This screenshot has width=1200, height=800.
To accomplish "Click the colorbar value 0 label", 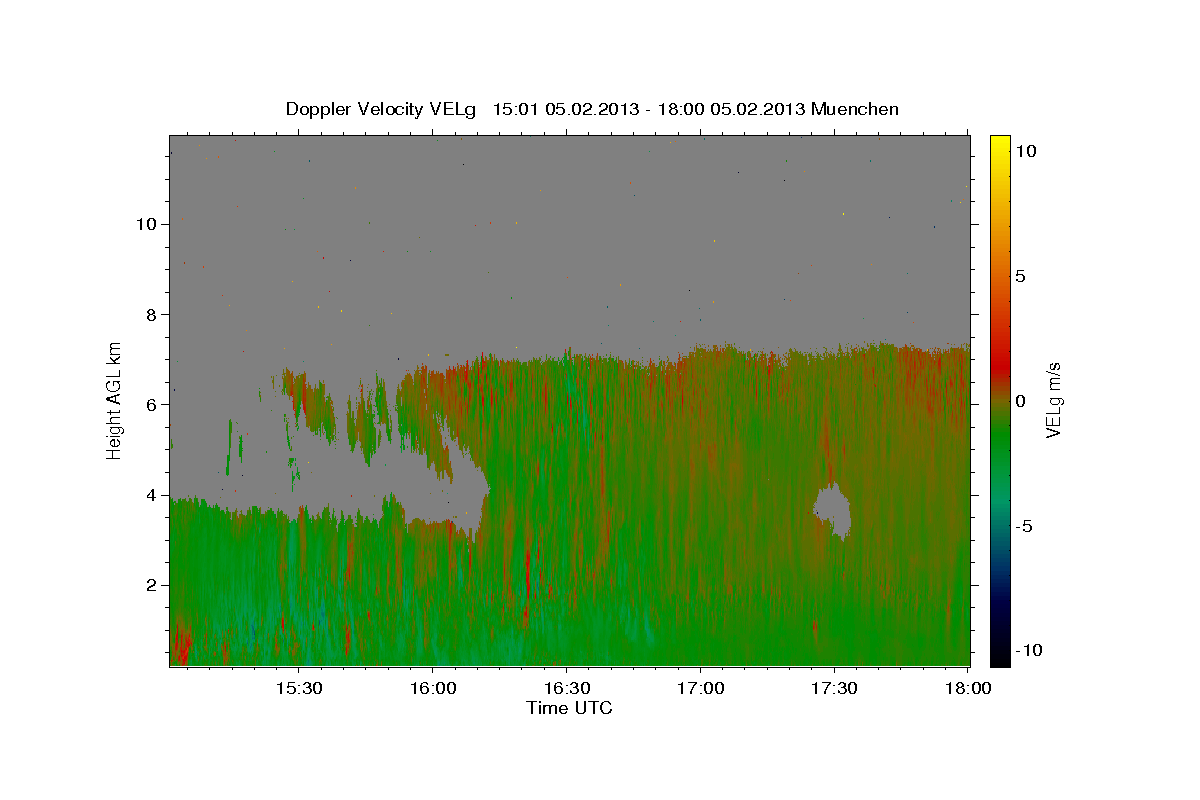I will [1020, 401].
